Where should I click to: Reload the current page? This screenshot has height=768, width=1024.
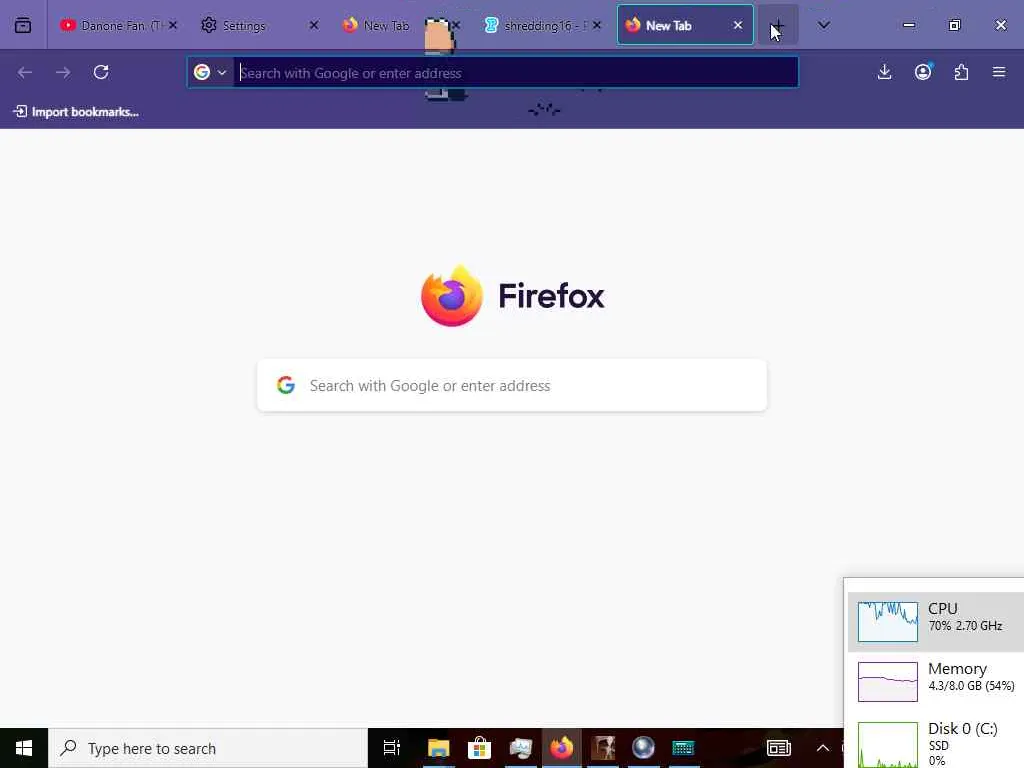pos(101,72)
